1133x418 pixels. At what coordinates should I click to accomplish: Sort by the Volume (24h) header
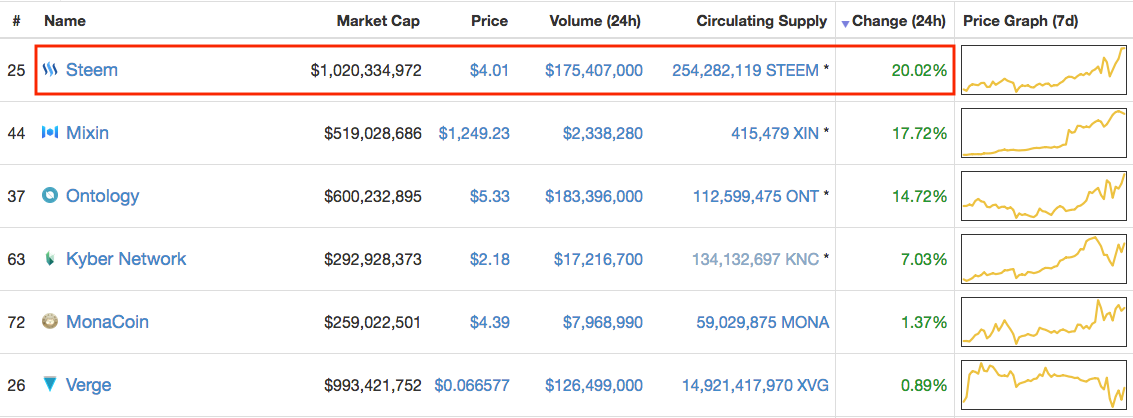click(x=595, y=21)
